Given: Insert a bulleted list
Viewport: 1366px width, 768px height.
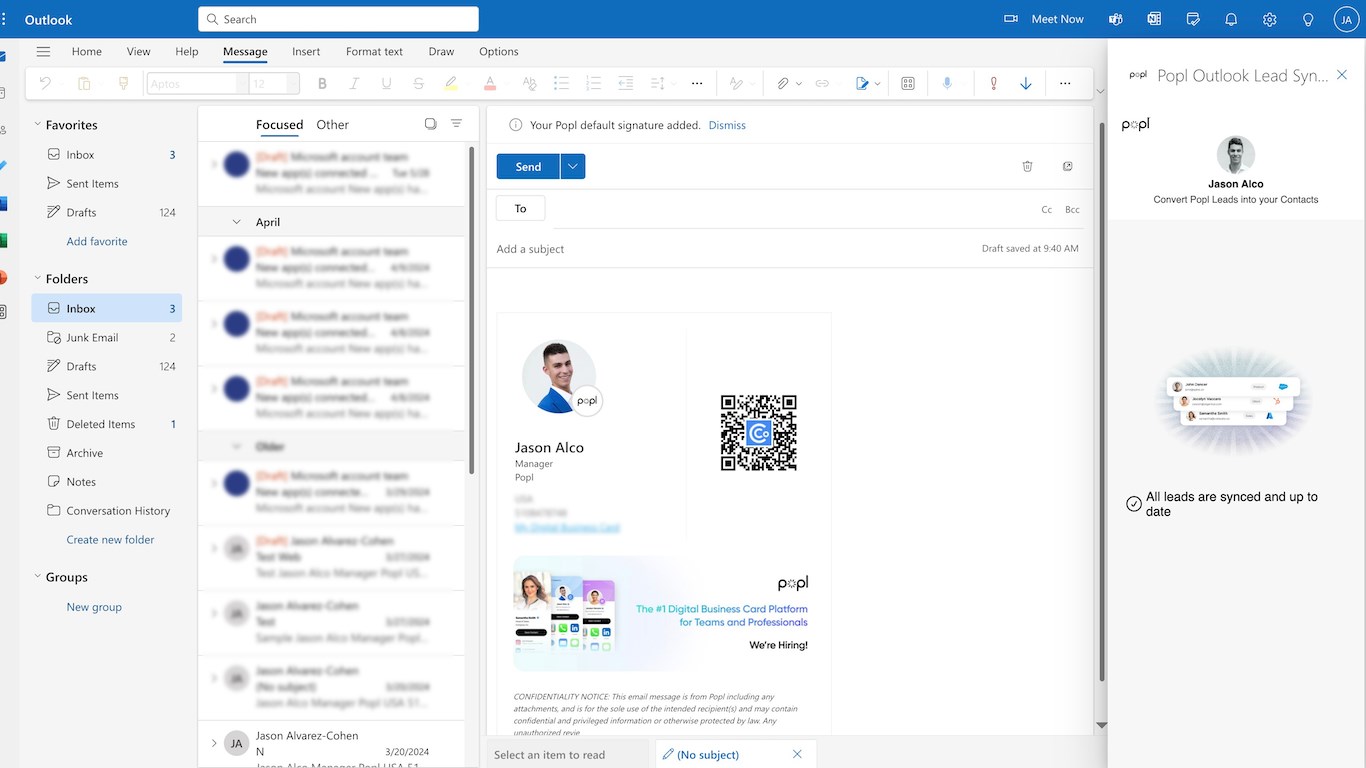Looking at the screenshot, I should point(561,84).
